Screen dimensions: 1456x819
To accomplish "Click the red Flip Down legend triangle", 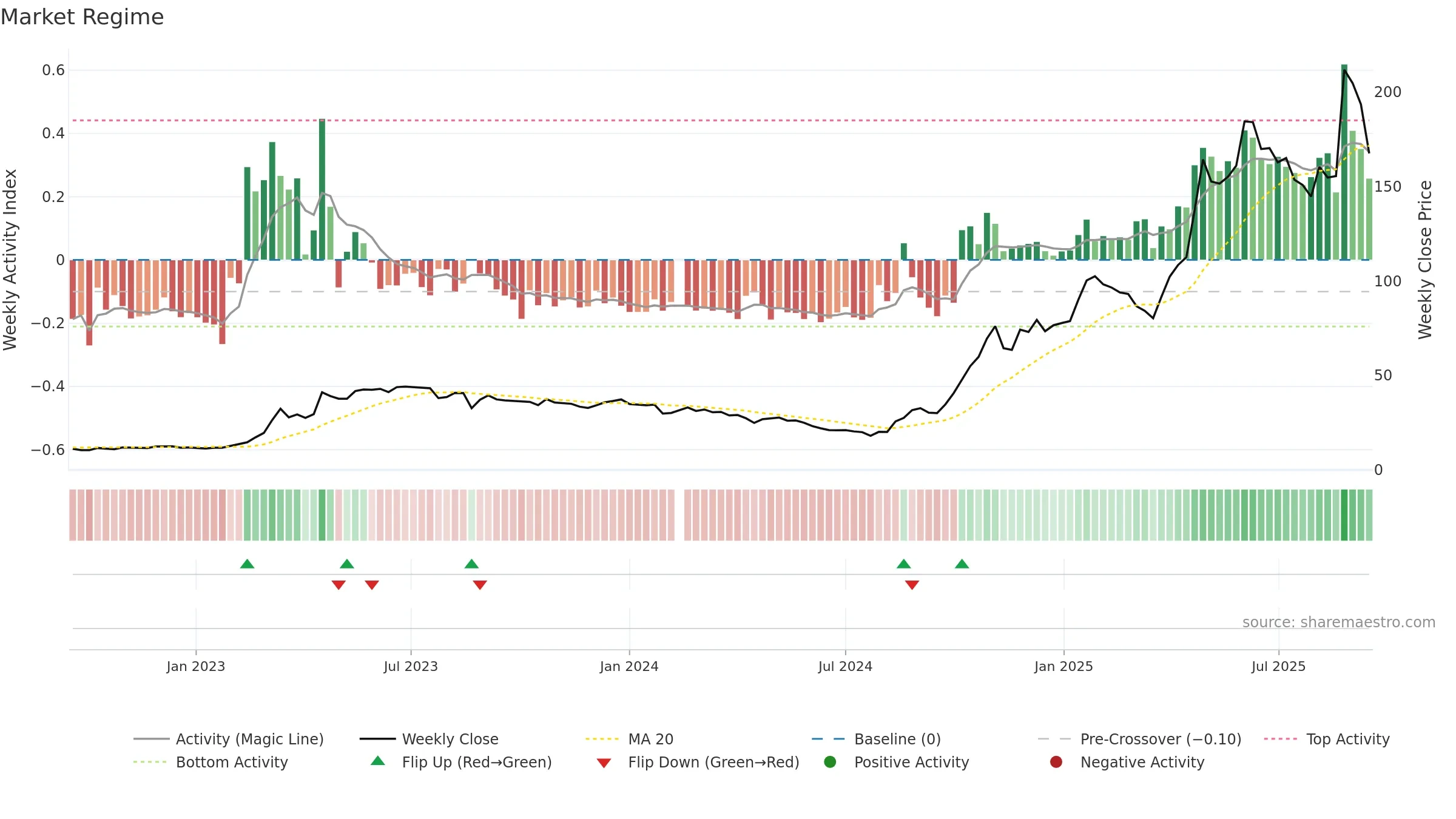I will pyautogui.click(x=604, y=763).
